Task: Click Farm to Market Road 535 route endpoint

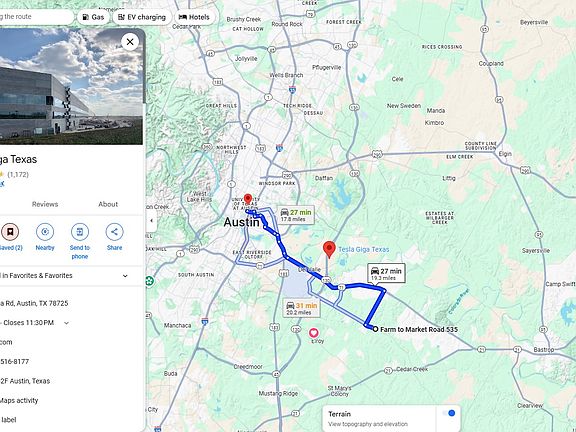Action: pyautogui.click(x=375, y=329)
